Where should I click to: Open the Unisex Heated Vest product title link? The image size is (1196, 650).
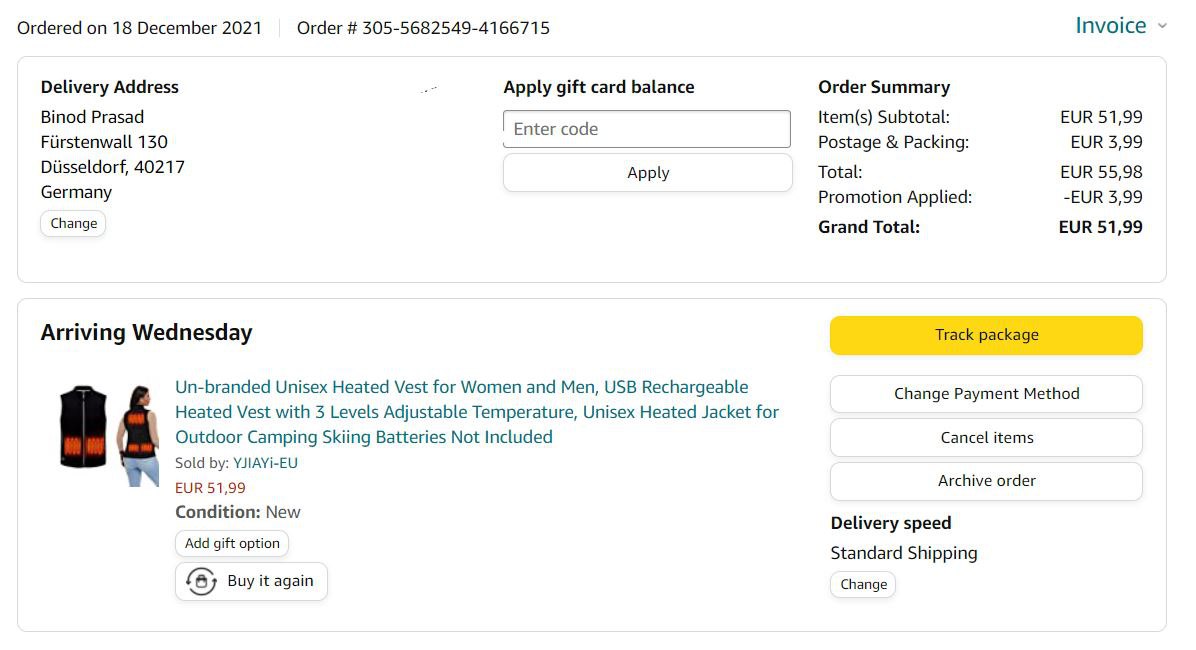(x=476, y=412)
